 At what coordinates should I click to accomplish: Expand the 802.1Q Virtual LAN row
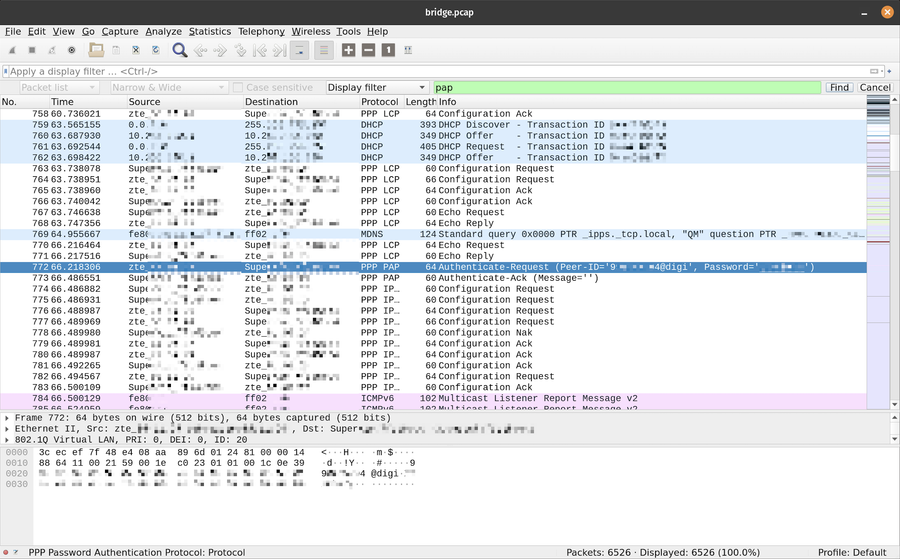pyautogui.click(x=7, y=440)
